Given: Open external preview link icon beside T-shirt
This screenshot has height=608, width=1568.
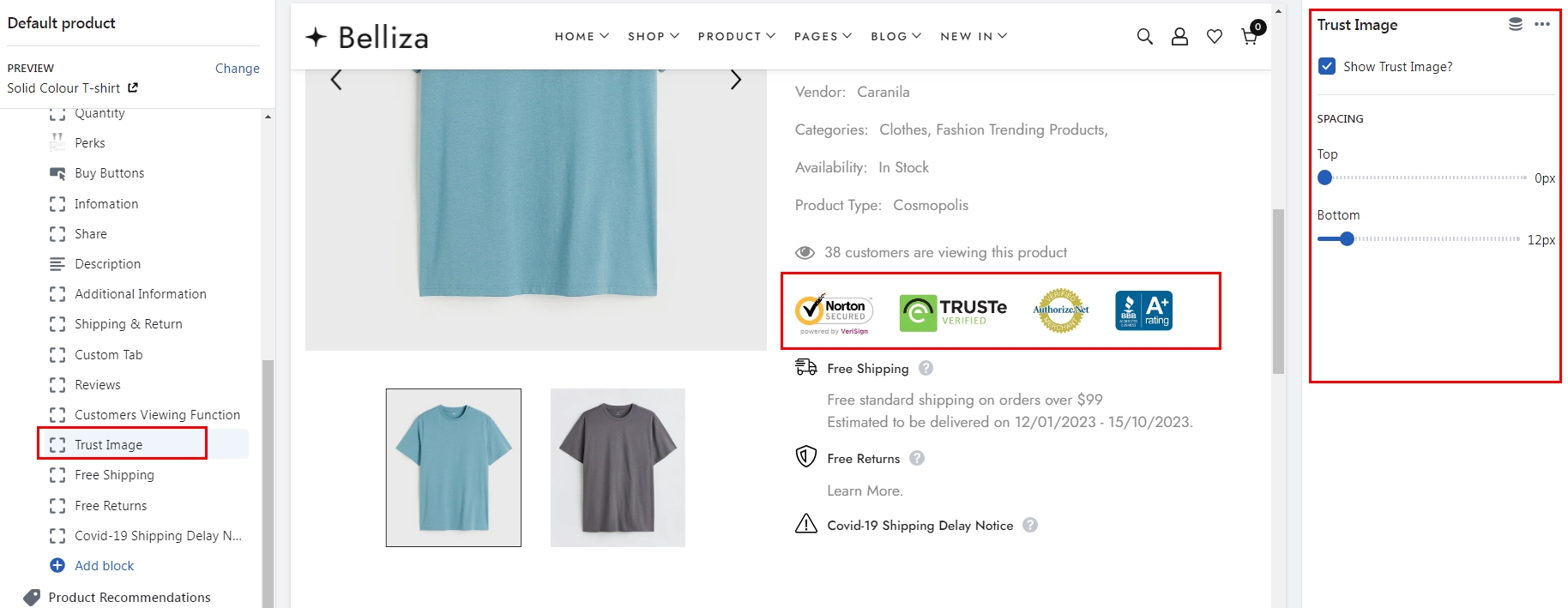Looking at the screenshot, I should pos(133,87).
